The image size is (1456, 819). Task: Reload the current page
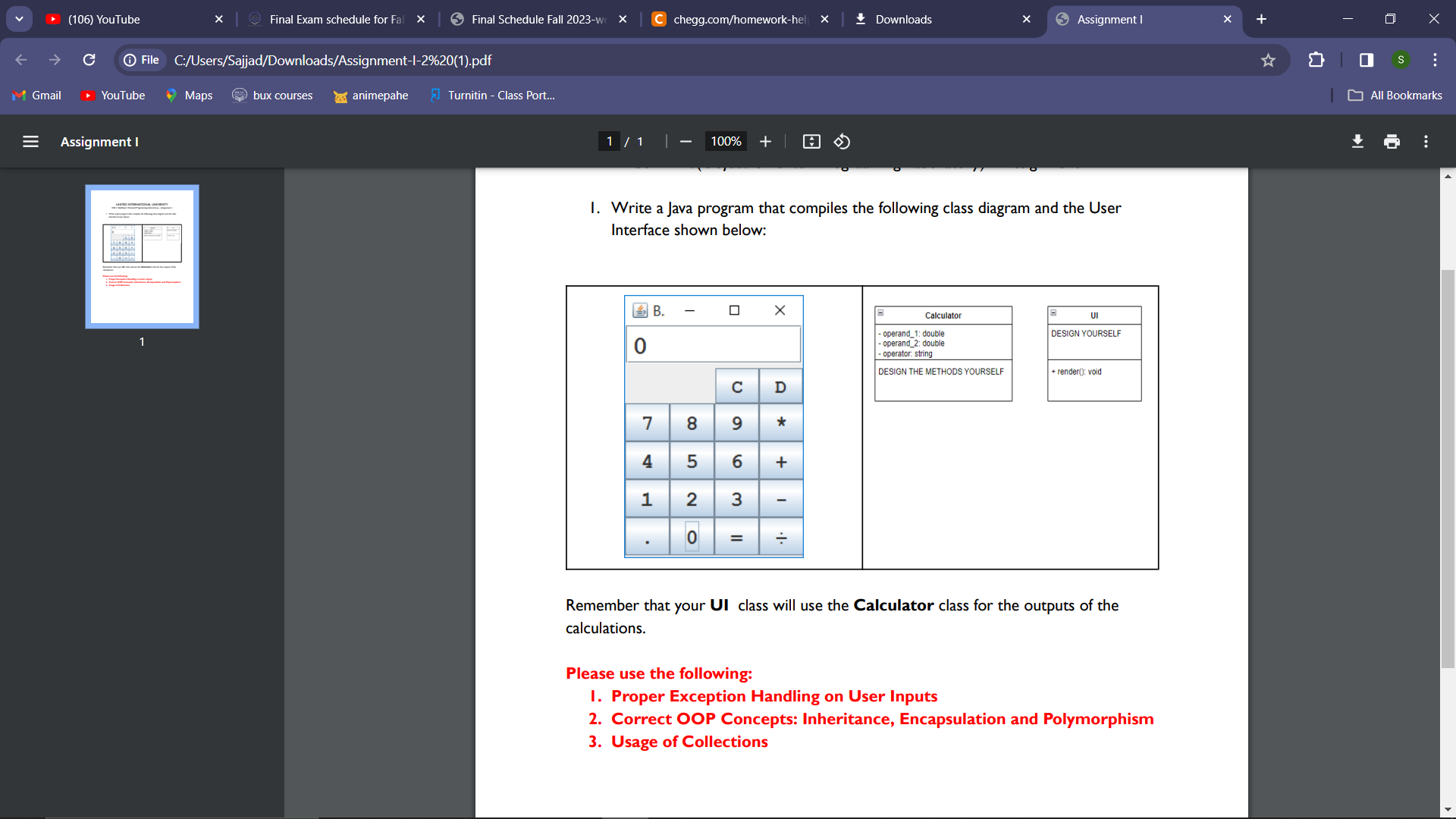coord(89,59)
